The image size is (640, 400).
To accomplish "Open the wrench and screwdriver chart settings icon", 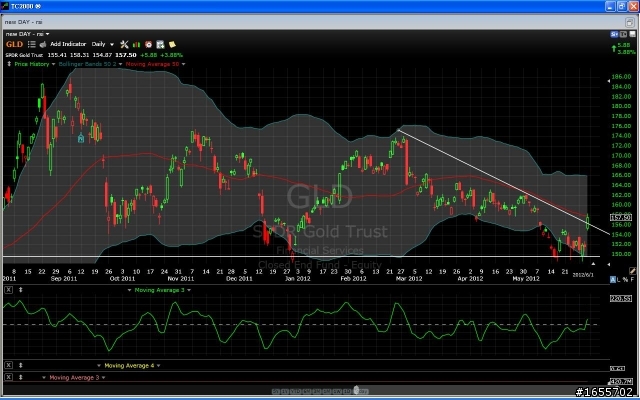I will [124, 44].
